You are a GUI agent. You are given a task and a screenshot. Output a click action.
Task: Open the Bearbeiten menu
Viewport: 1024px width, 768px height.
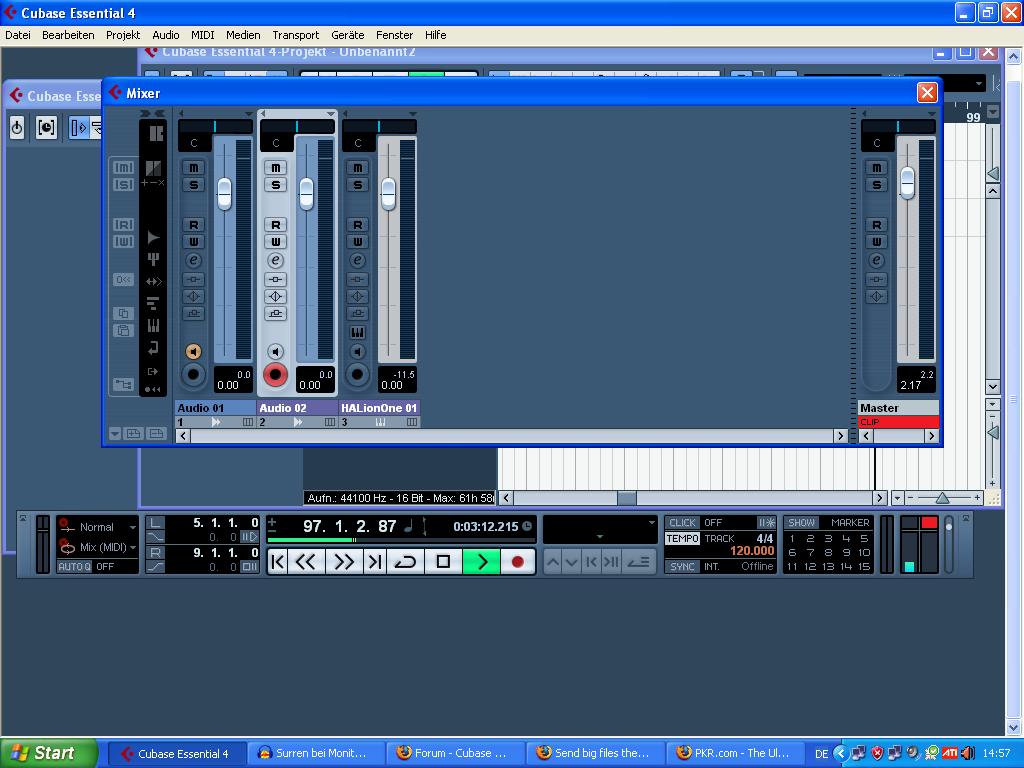click(68, 35)
